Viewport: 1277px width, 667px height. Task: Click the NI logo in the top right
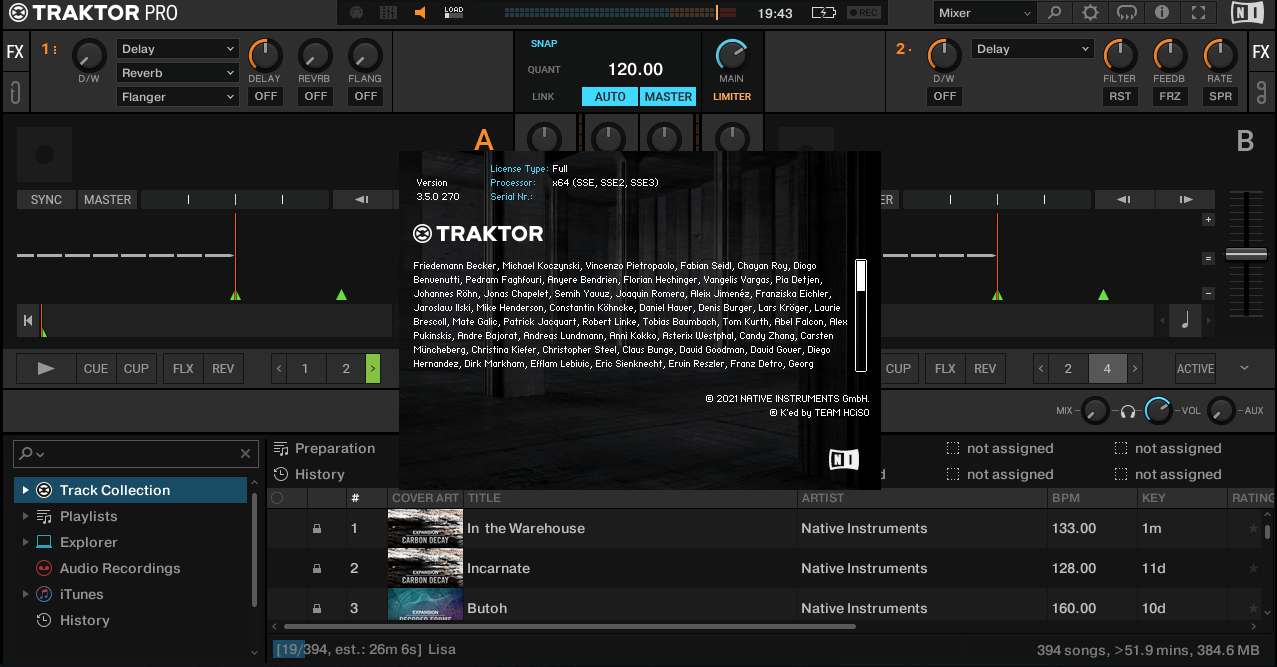click(1247, 13)
